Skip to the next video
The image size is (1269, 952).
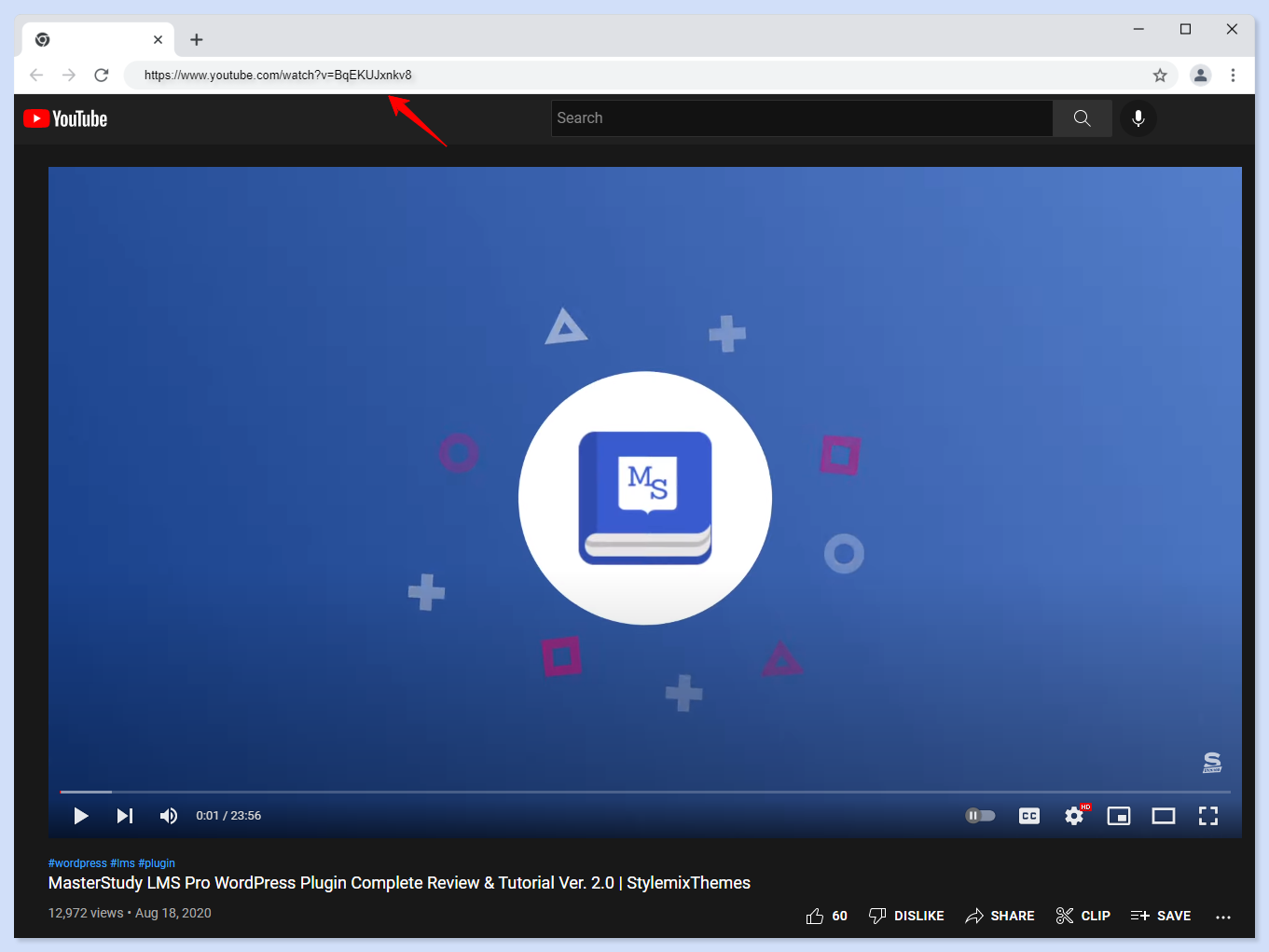(x=125, y=816)
